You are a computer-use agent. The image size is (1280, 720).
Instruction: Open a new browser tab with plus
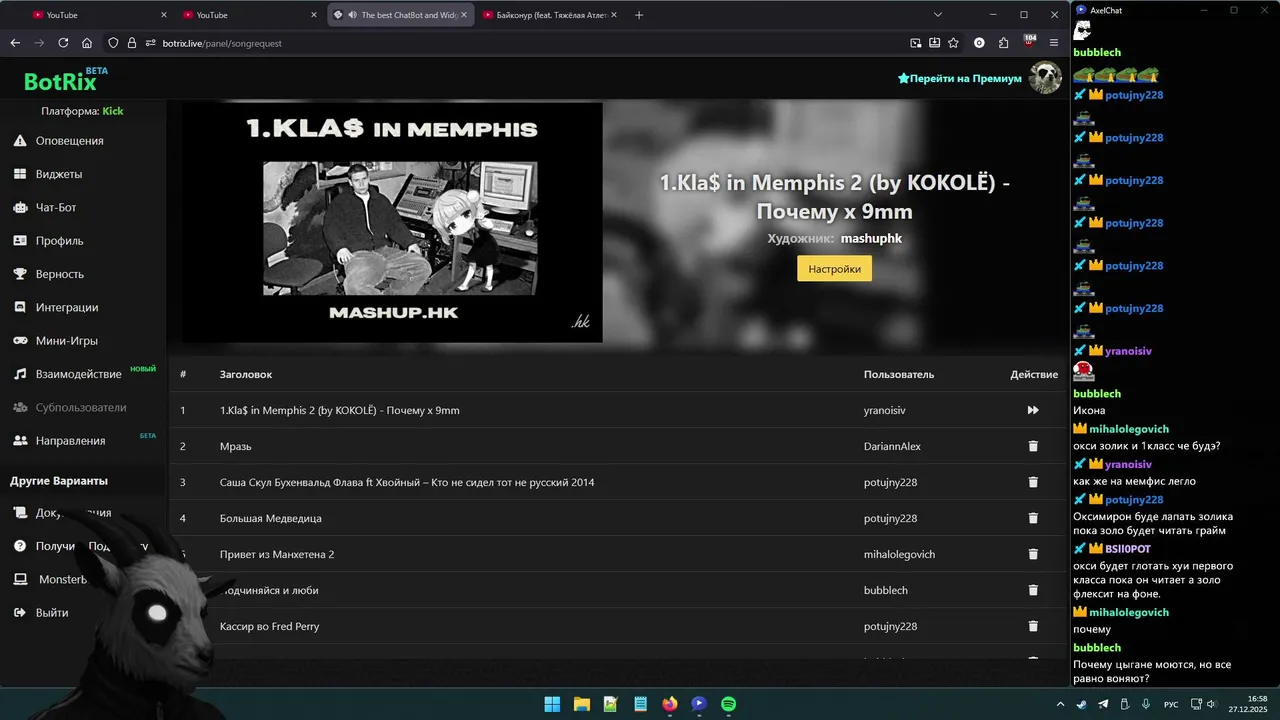coord(639,15)
